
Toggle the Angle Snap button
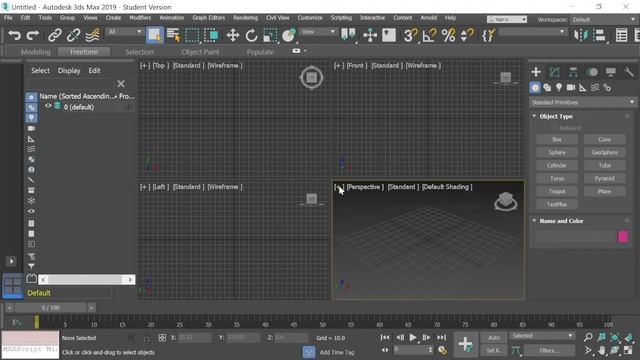429,36
